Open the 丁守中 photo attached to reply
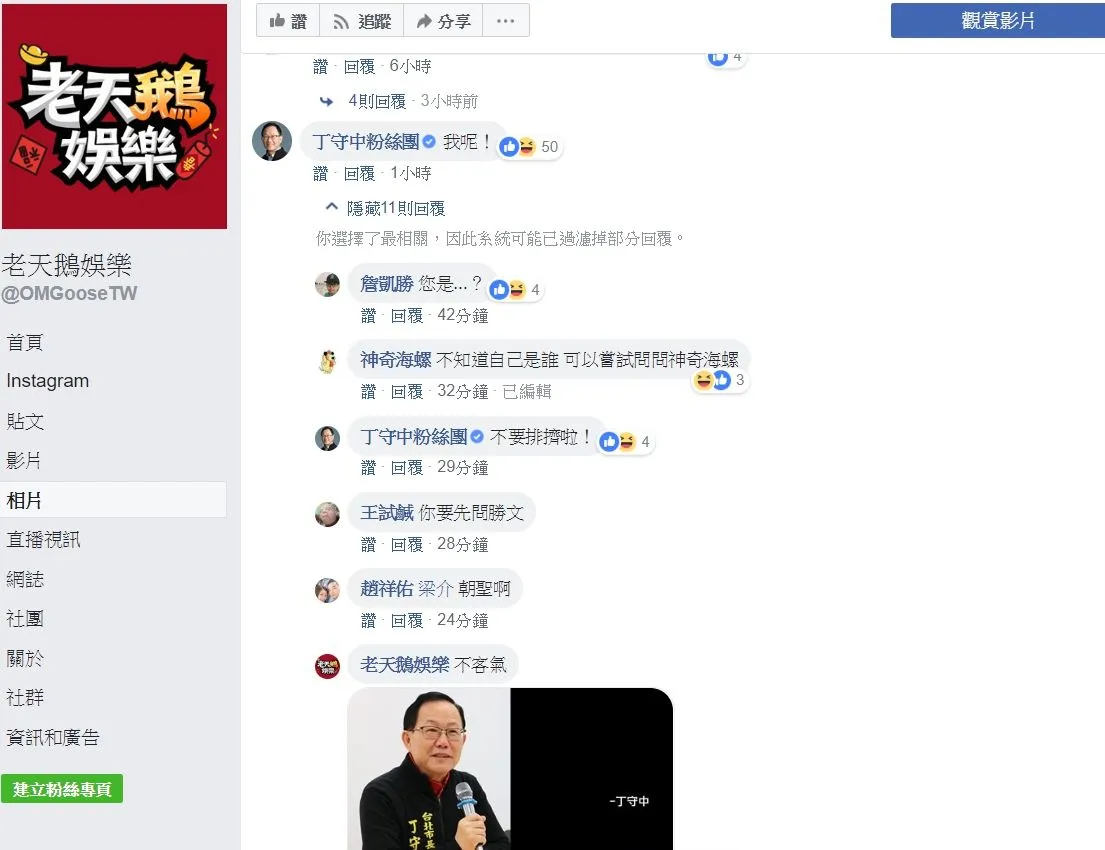Image resolution: width=1105 pixels, height=850 pixels. pyautogui.click(x=510, y=768)
